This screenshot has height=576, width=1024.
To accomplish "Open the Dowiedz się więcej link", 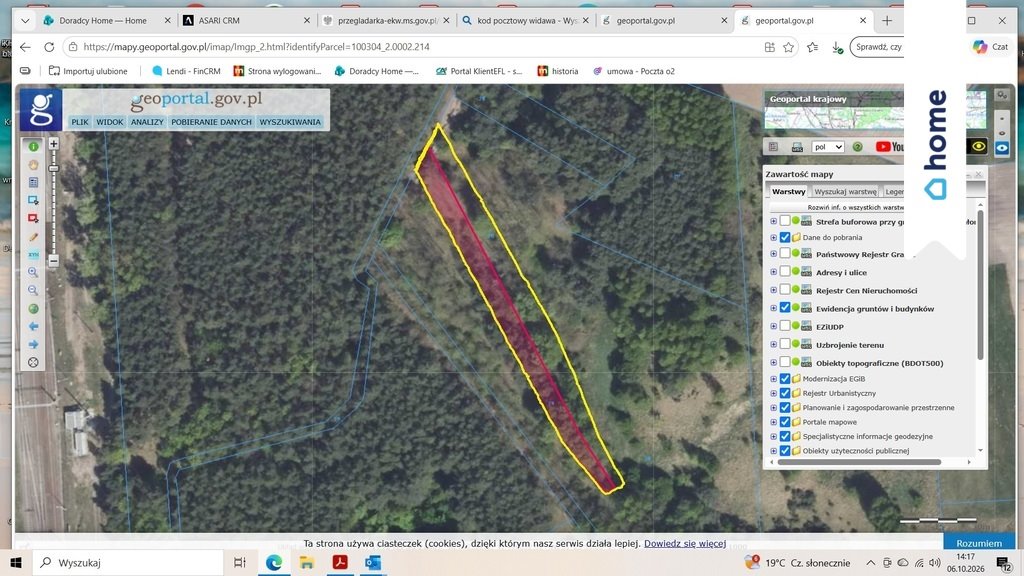I will click(684, 543).
